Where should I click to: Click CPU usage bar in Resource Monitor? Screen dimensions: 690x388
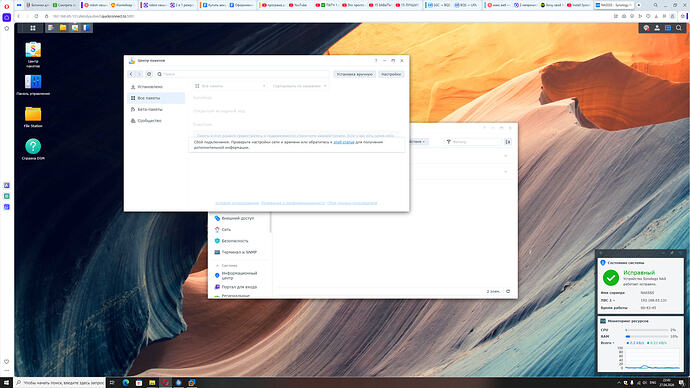[646, 330]
